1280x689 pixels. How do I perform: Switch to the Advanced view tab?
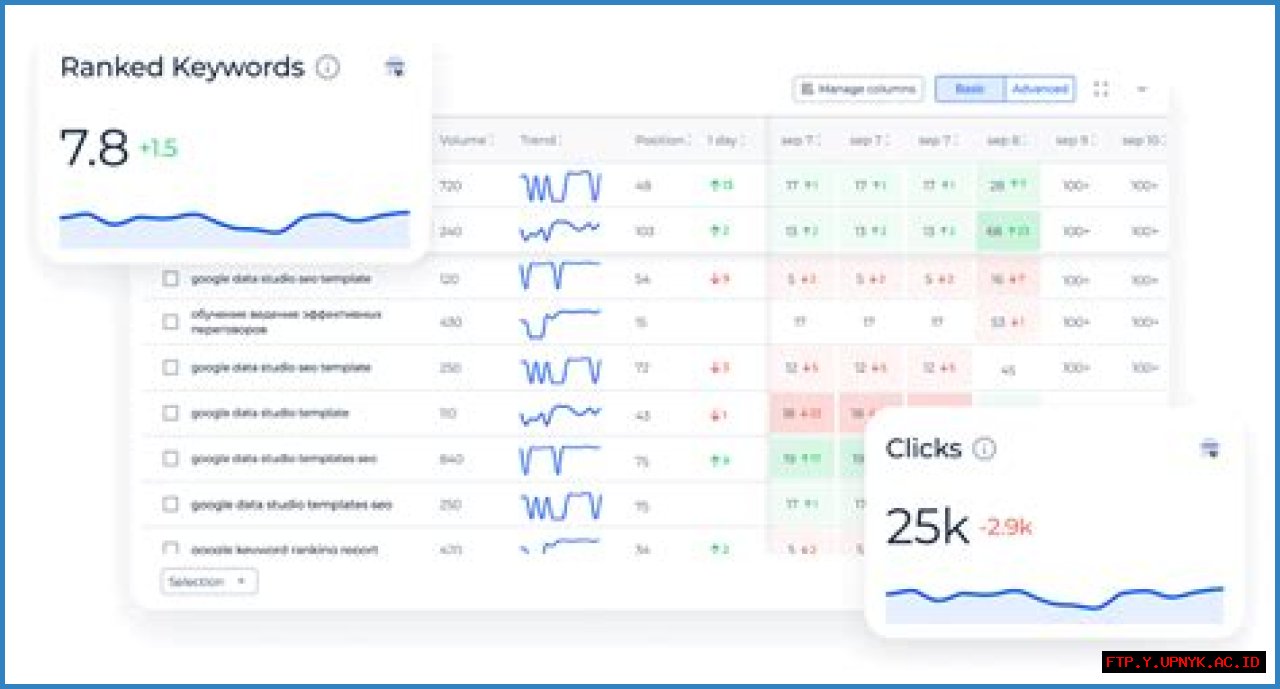coord(1039,88)
